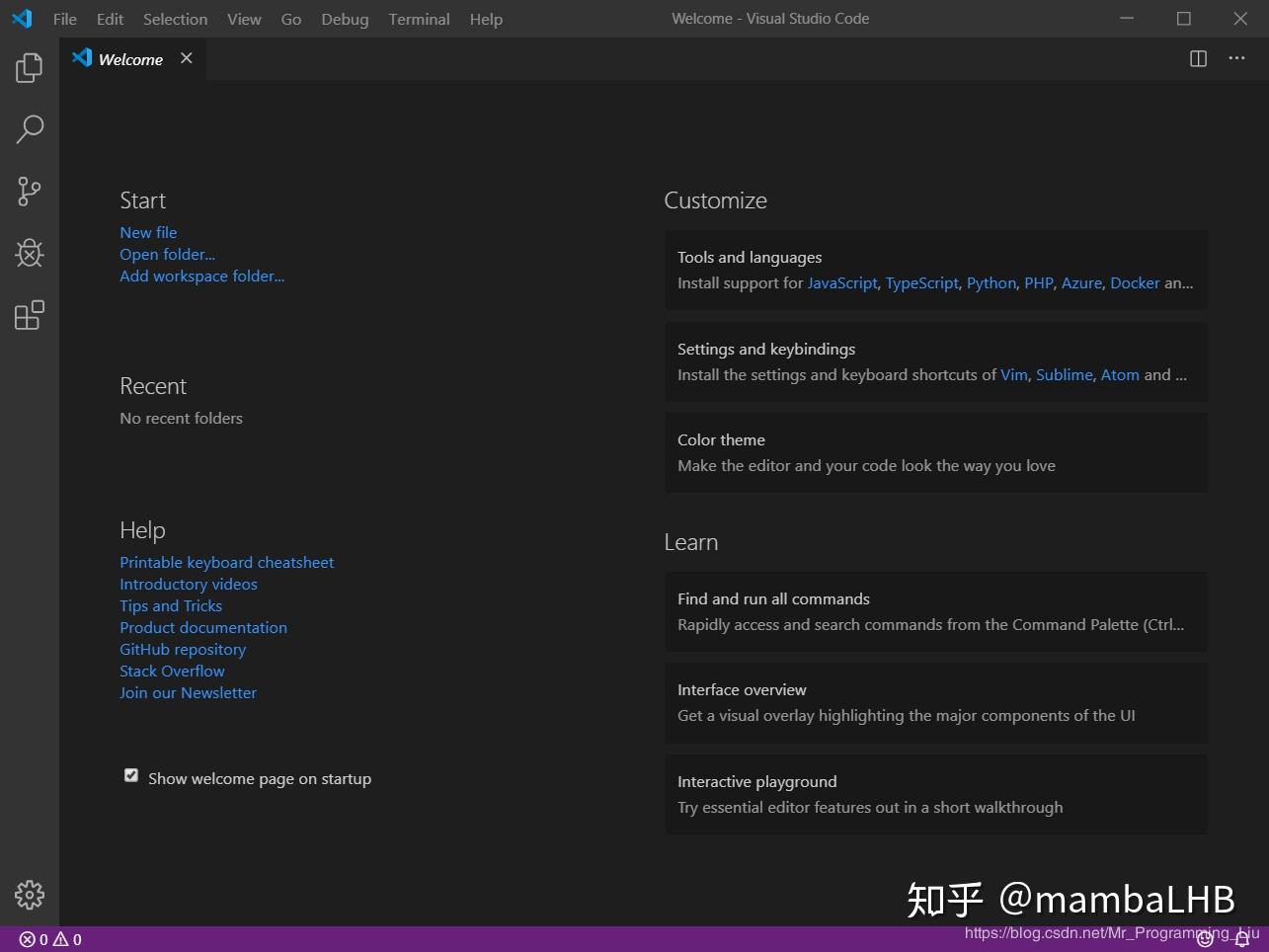Split the editor with the split icon
The image size is (1269, 952).
pyautogui.click(x=1198, y=58)
